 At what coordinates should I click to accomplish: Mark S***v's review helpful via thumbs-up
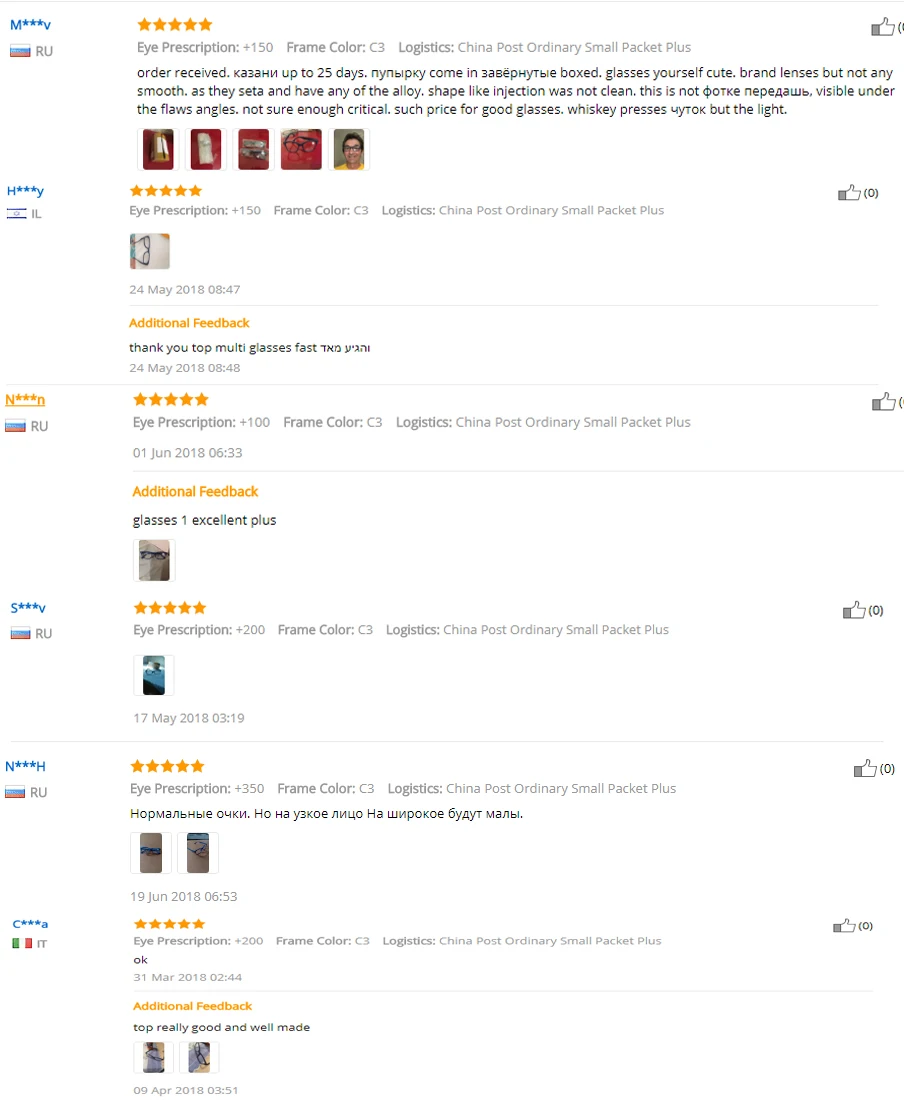pyautogui.click(x=854, y=610)
